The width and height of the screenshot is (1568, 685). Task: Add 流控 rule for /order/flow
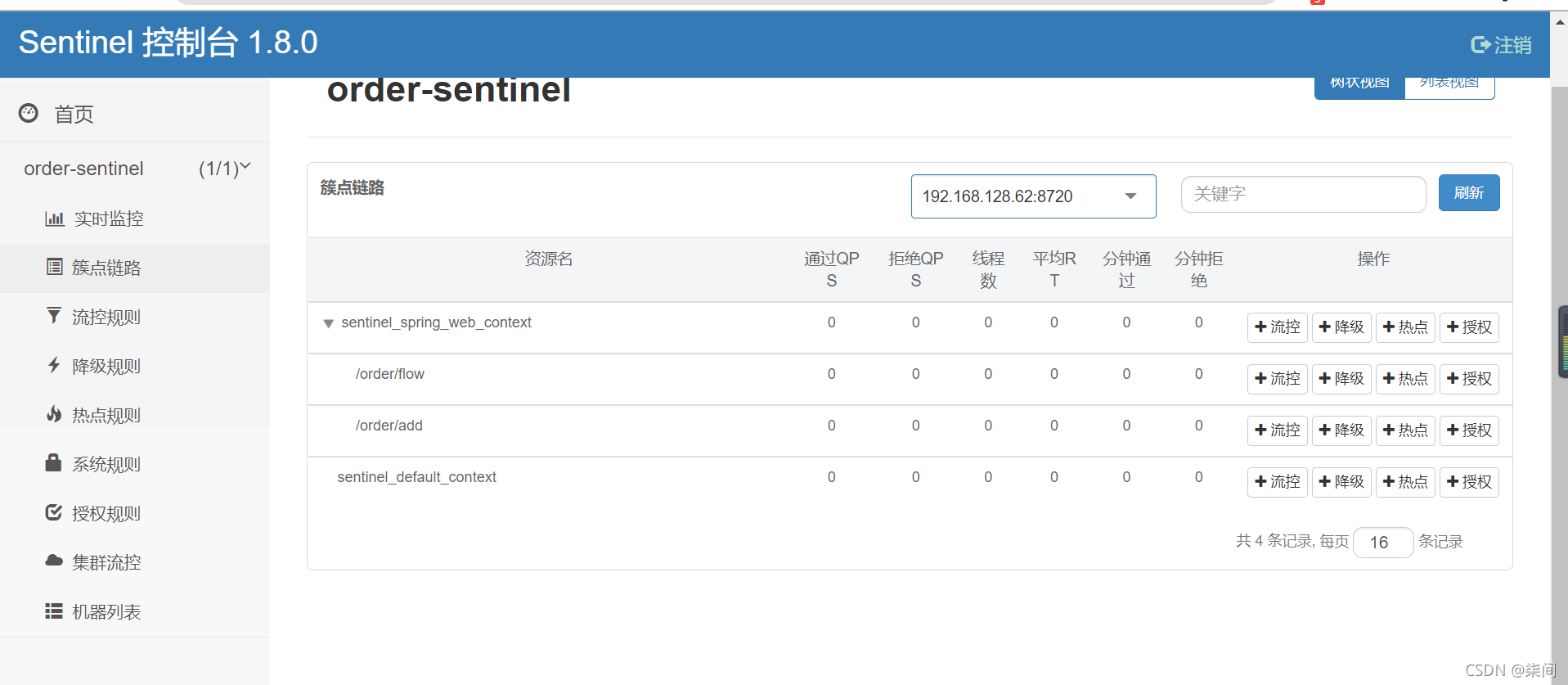pyautogui.click(x=1277, y=379)
